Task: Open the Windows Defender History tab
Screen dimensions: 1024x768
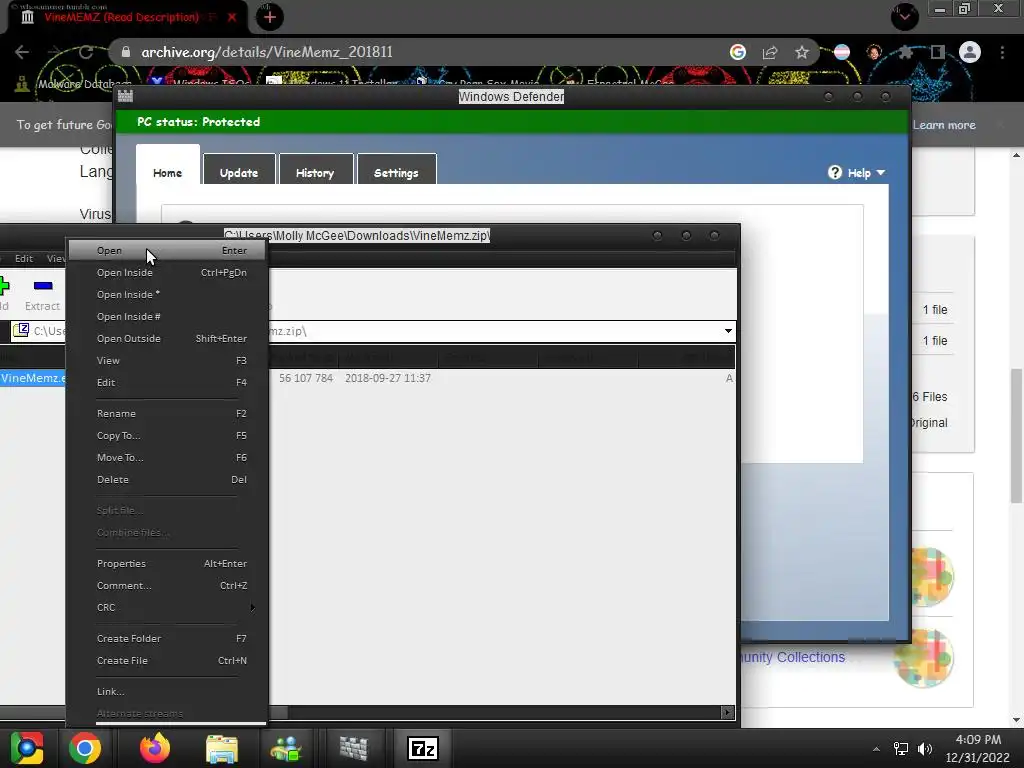Action: pyautogui.click(x=315, y=170)
